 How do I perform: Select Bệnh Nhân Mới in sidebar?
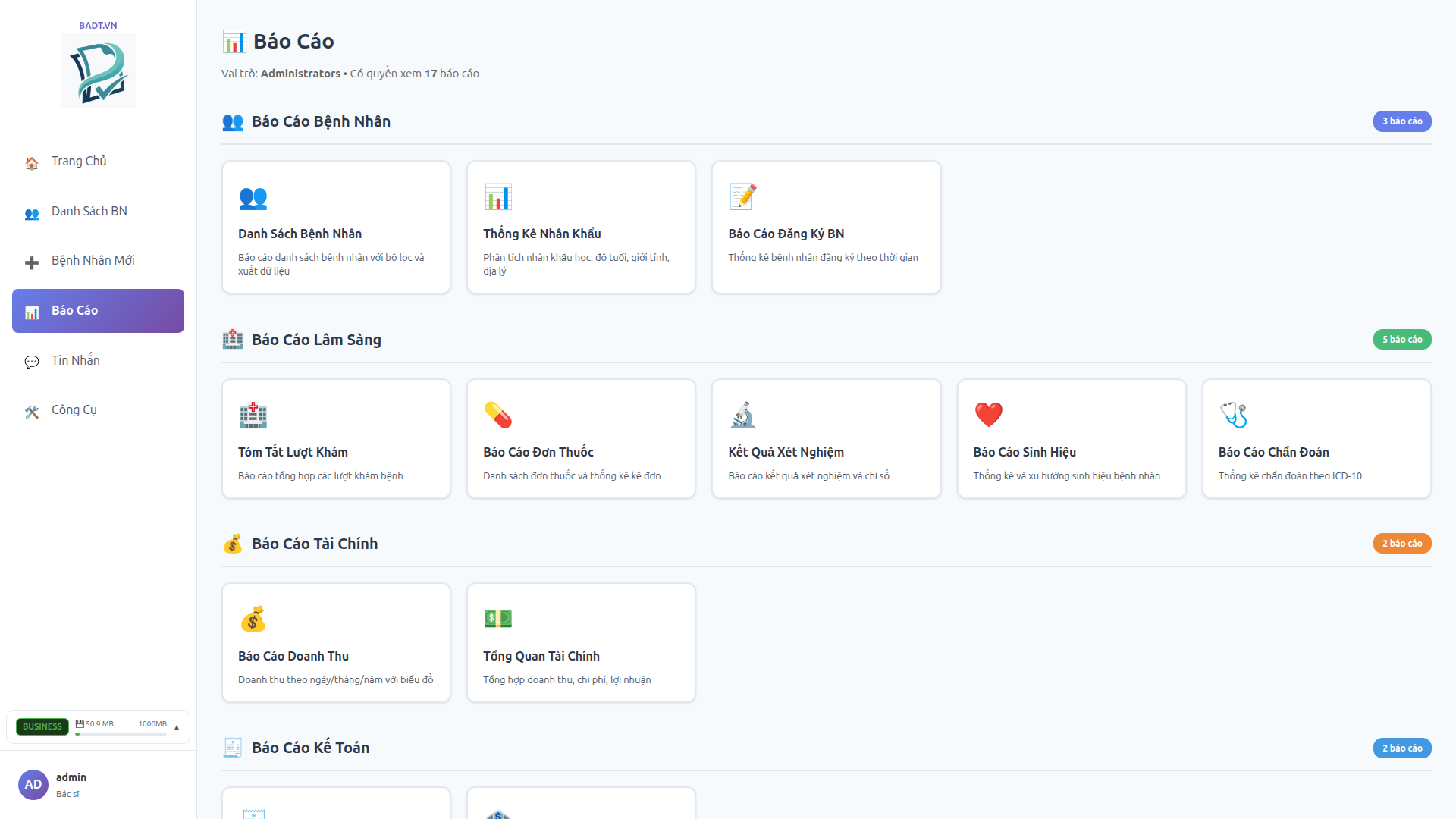98,261
